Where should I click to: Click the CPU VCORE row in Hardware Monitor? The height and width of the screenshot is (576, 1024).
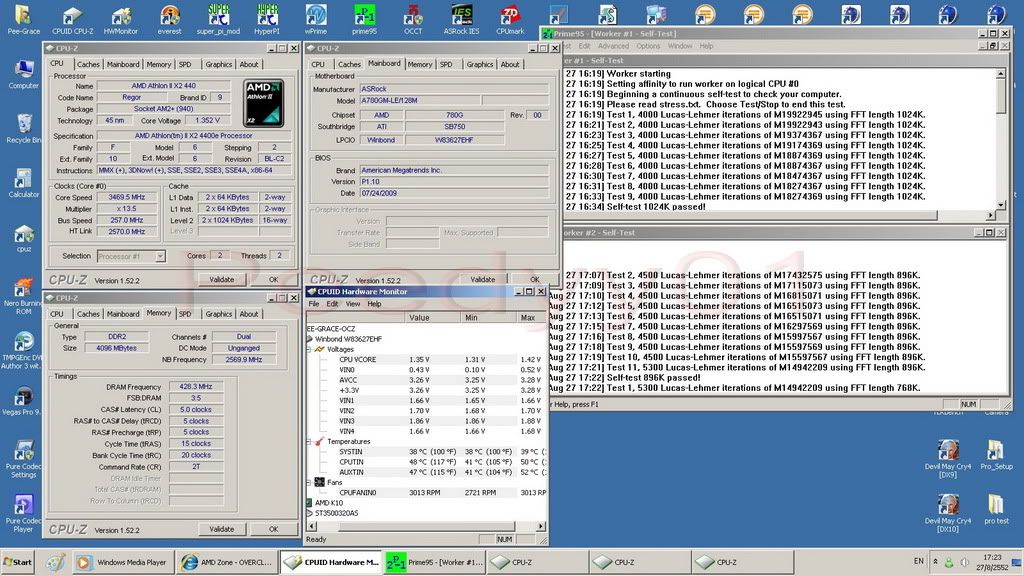click(x=426, y=359)
